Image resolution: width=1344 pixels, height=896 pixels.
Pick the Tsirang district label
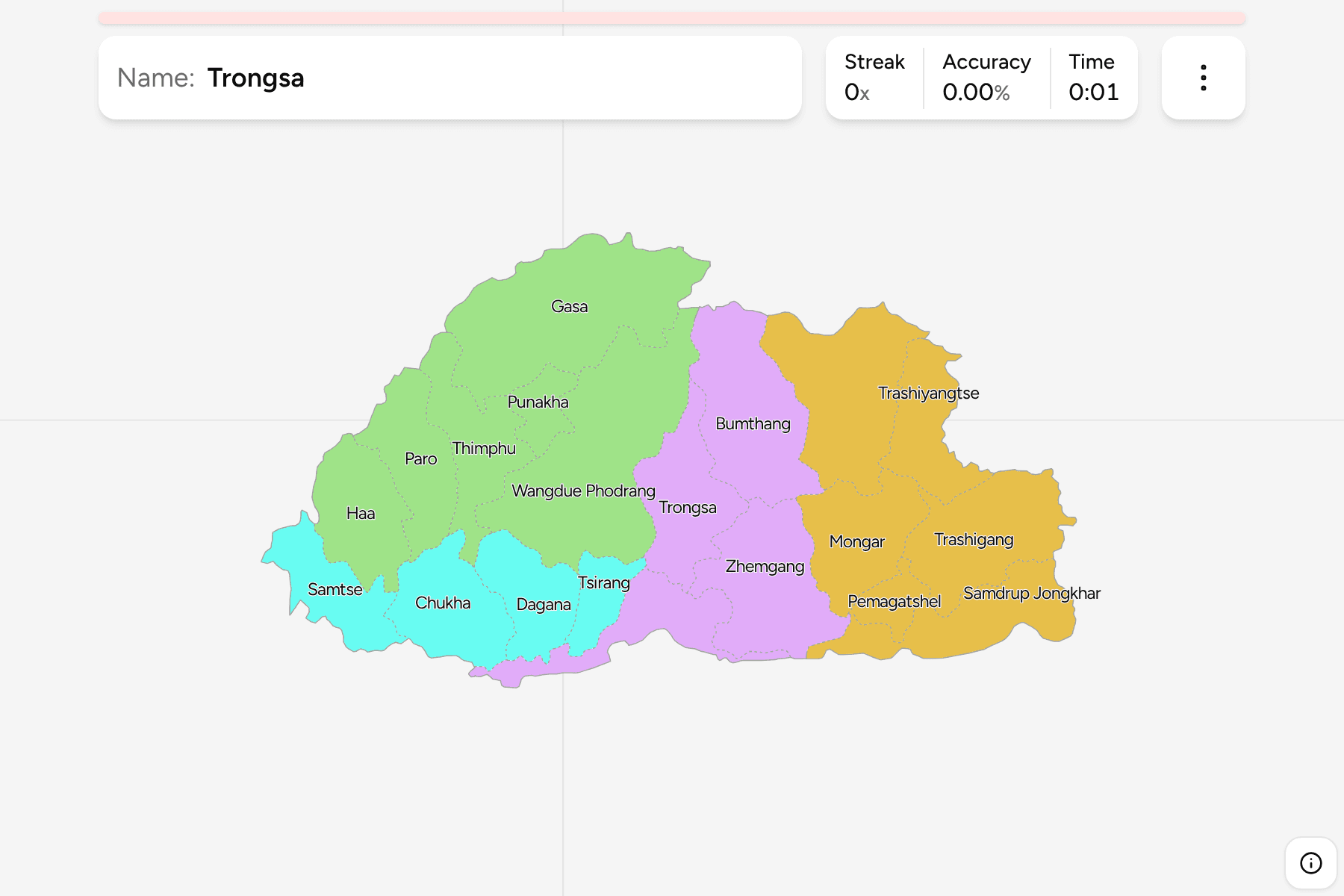[x=604, y=583]
